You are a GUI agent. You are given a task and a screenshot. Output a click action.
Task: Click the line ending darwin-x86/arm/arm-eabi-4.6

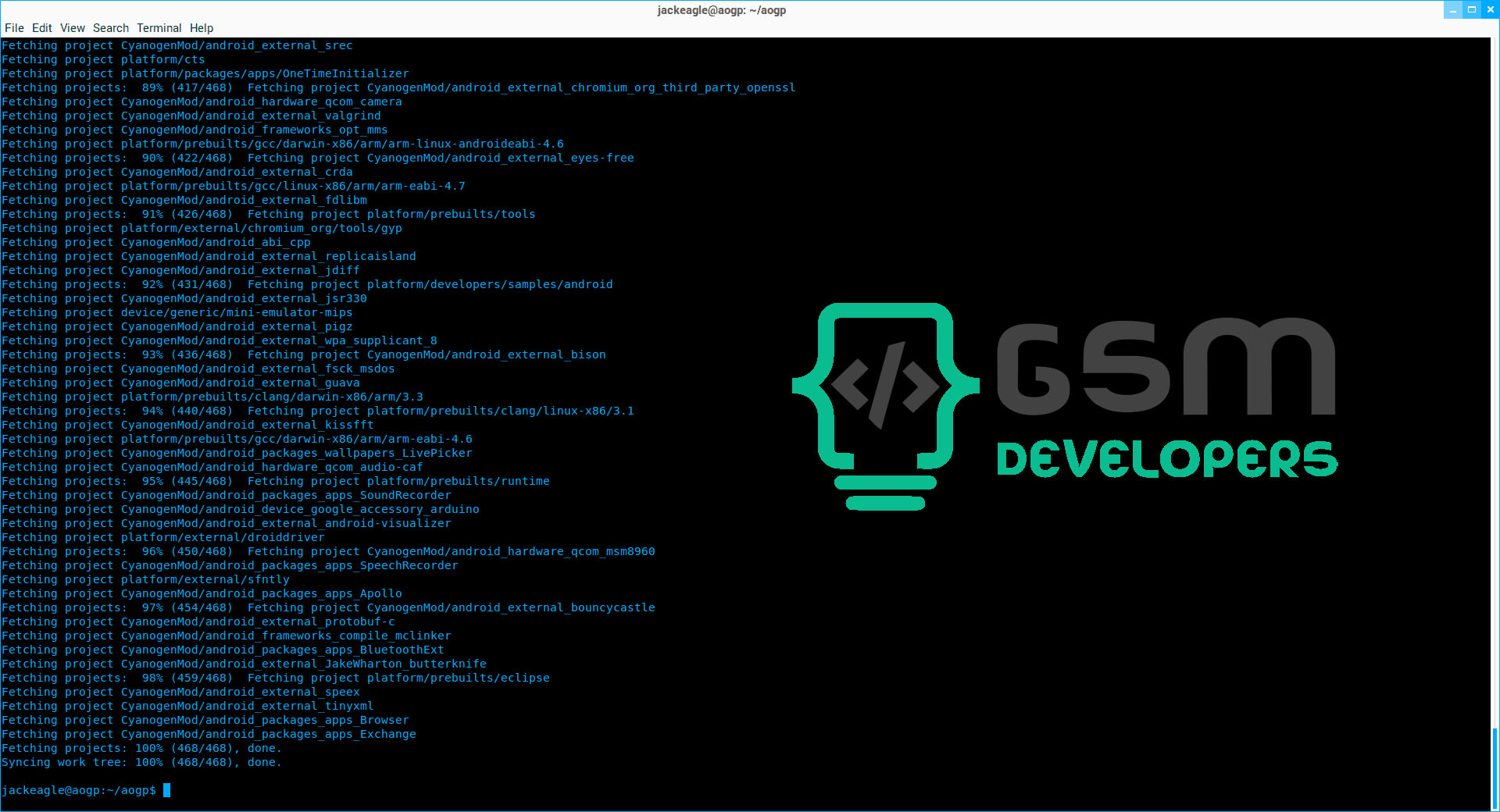pos(237,439)
